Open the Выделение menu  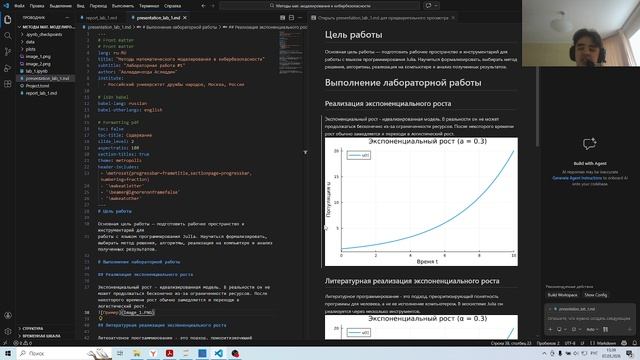pyautogui.click(x=60, y=6)
